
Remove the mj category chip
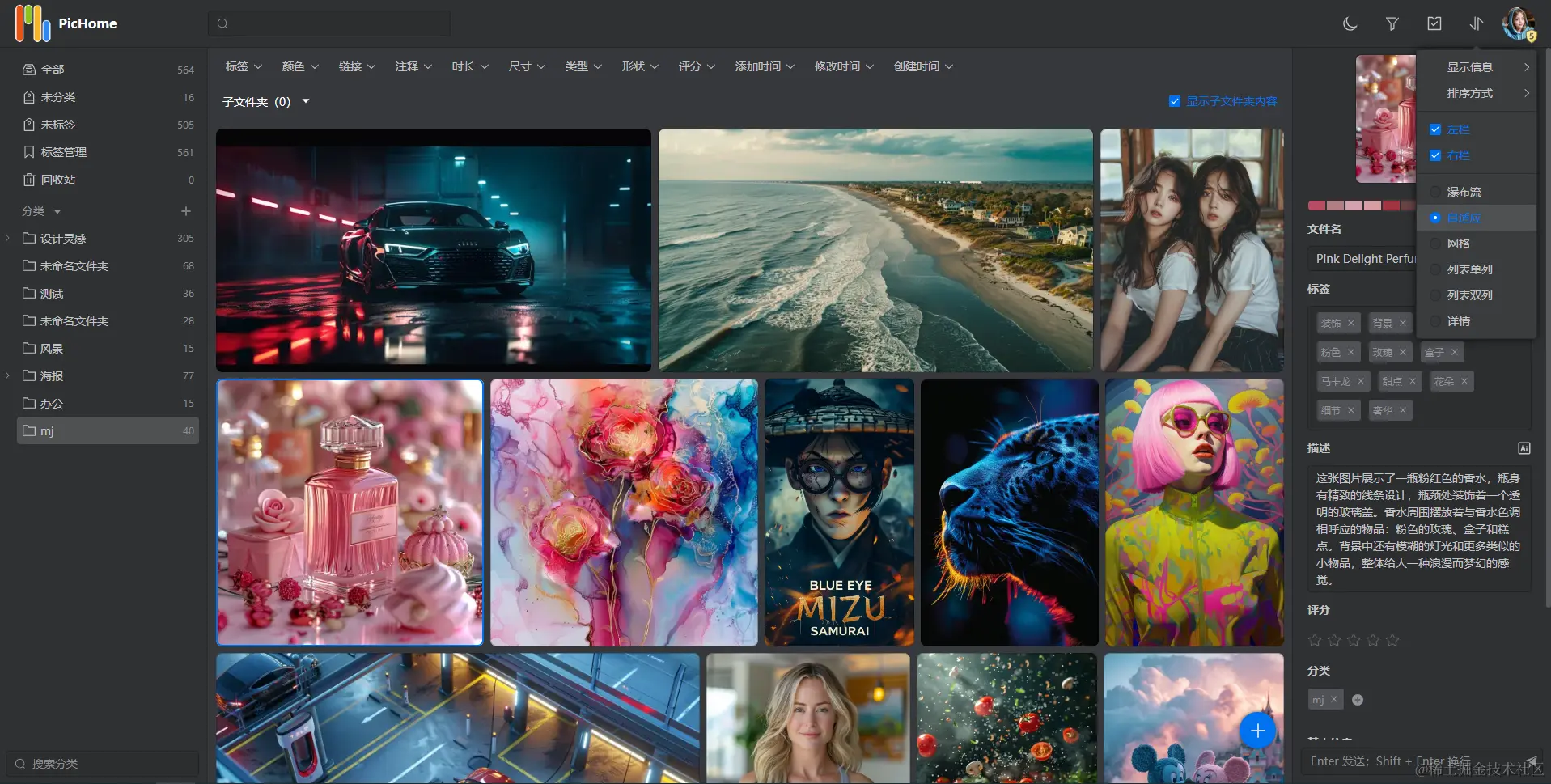(1333, 699)
